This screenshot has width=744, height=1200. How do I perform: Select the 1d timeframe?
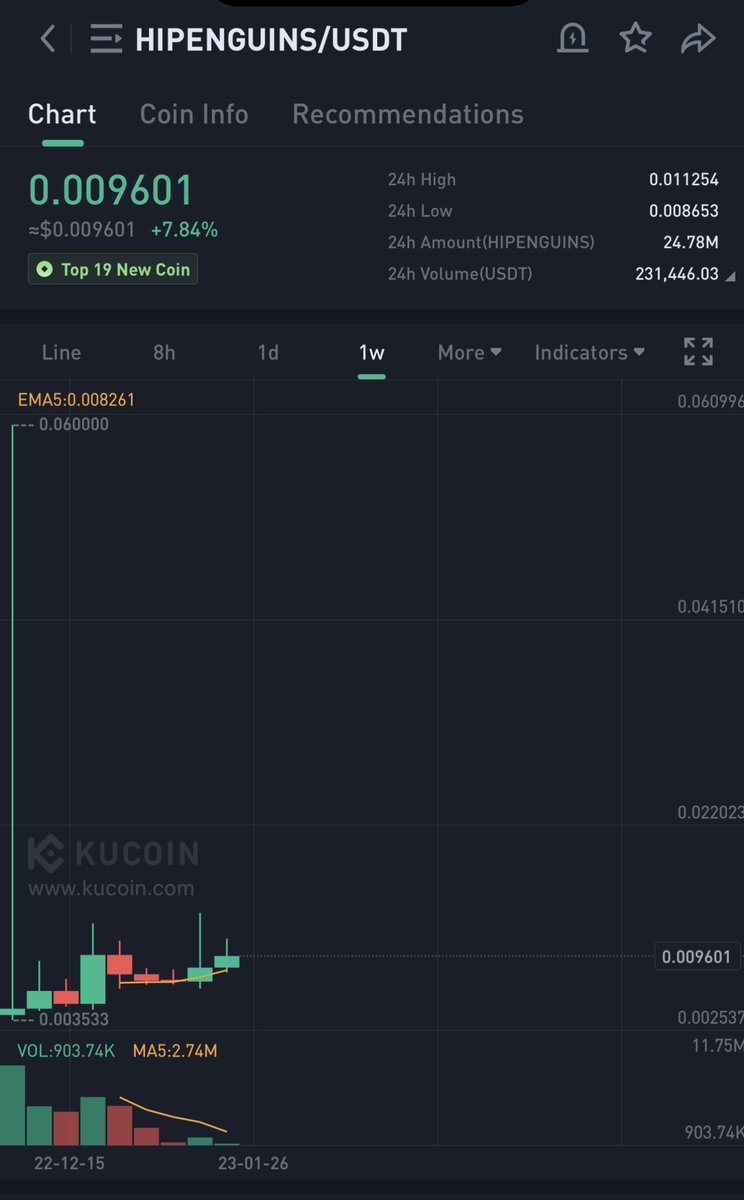point(268,352)
